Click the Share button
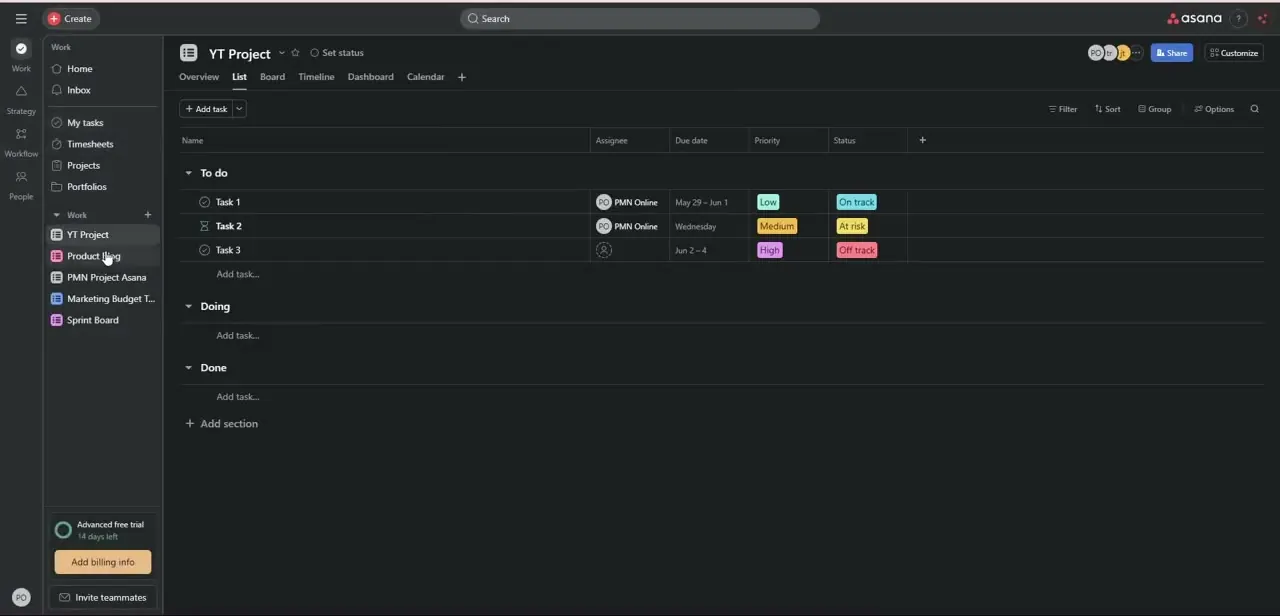This screenshot has height=616, width=1280. (1171, 53)
